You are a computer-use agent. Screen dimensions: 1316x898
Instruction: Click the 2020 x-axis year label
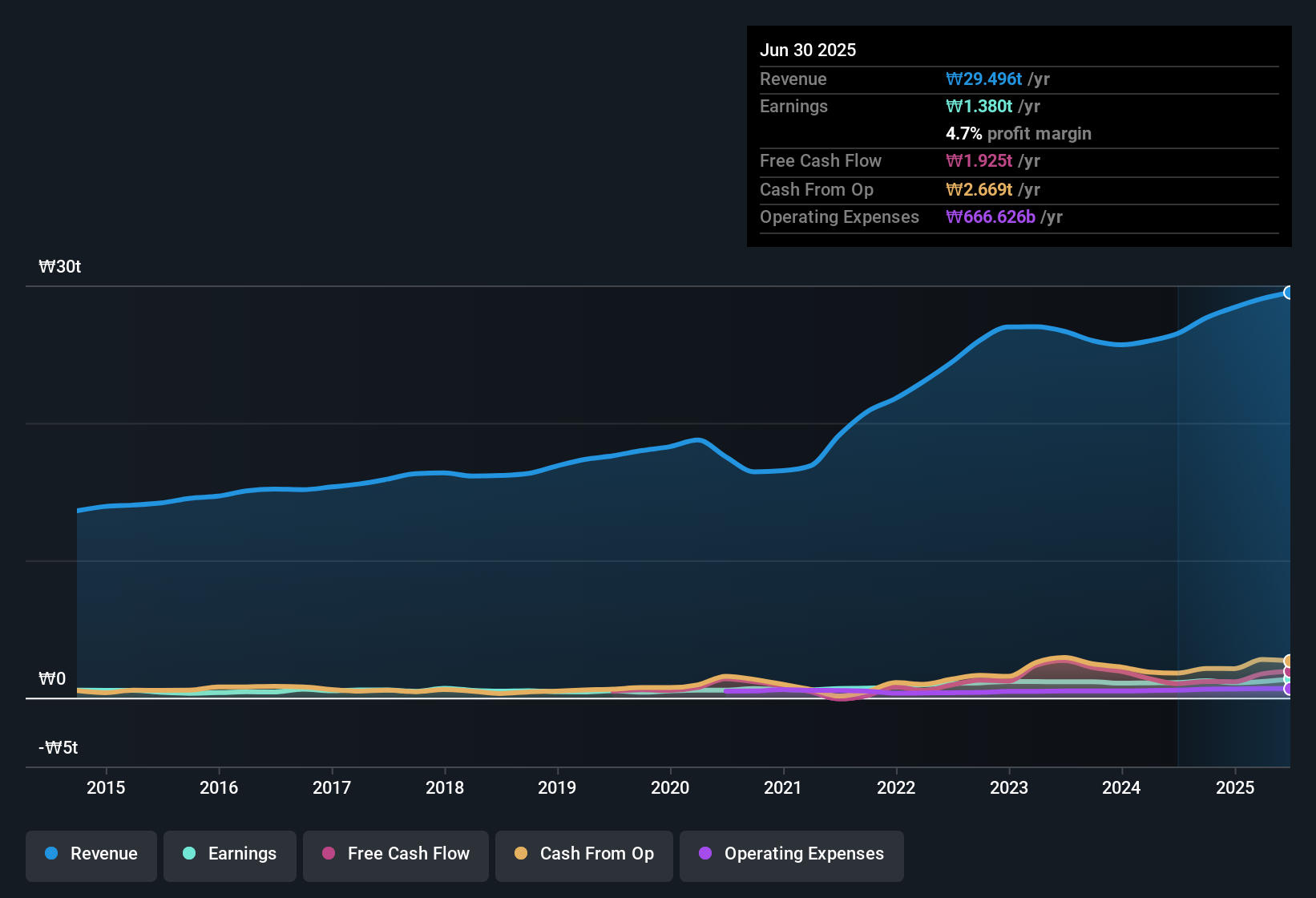tap(670, 787)
